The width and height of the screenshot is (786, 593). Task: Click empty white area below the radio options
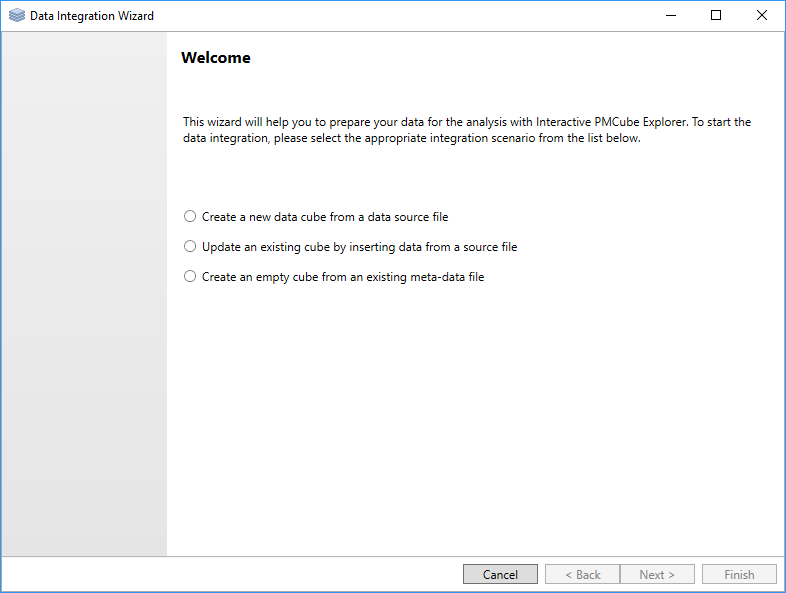click(470, 420)
